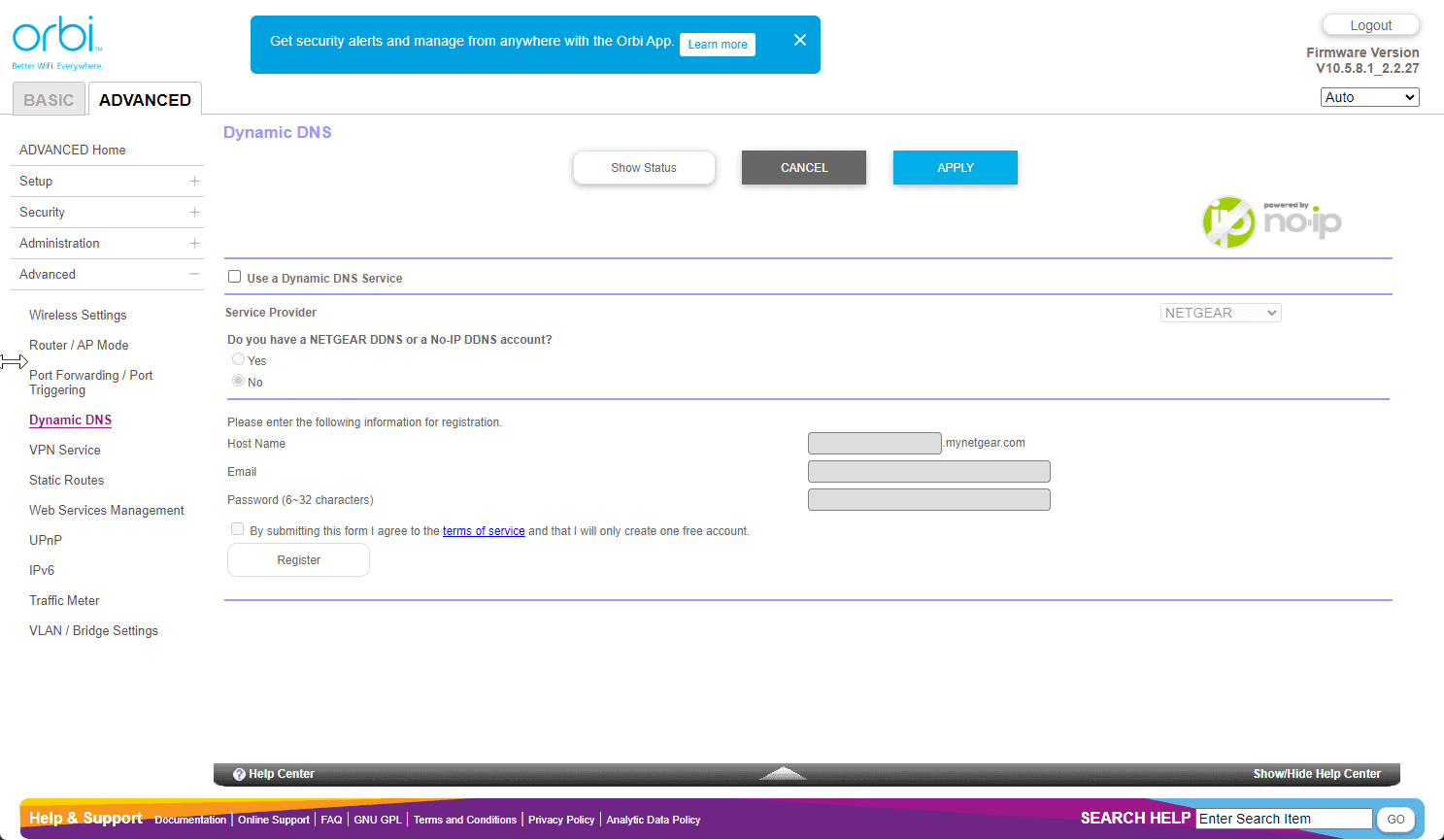Select Yes for existing DDNS account

click(239, 359)
